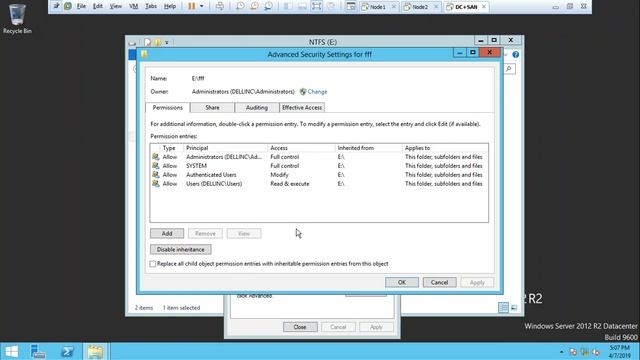Click the VMware pause button icon

pos(191,6)
